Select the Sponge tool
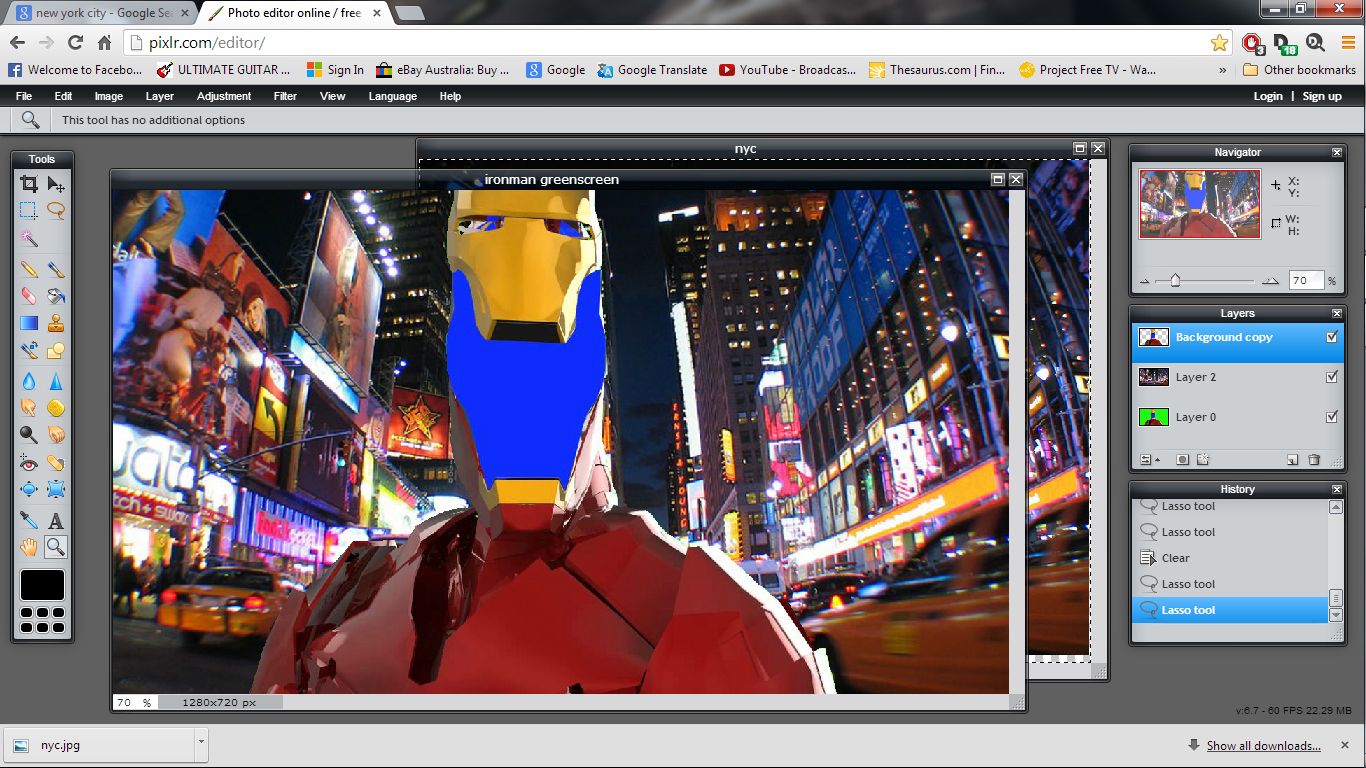The height and width of the screenshot is (768, 1366). (56, 408)
